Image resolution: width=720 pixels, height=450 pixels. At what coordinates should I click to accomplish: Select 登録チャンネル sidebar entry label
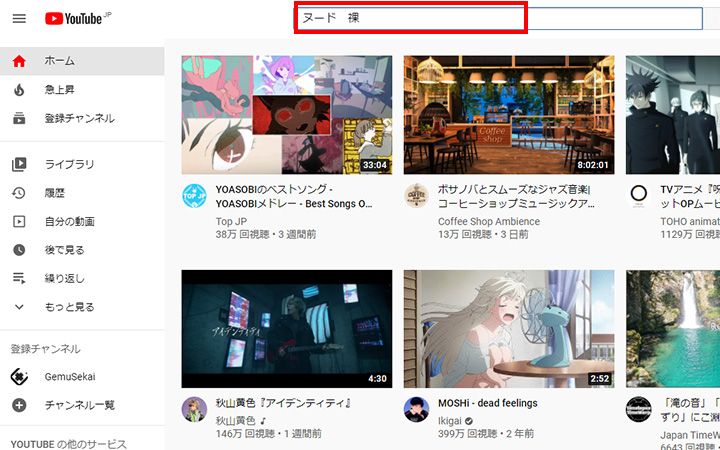tap(80, 118)
